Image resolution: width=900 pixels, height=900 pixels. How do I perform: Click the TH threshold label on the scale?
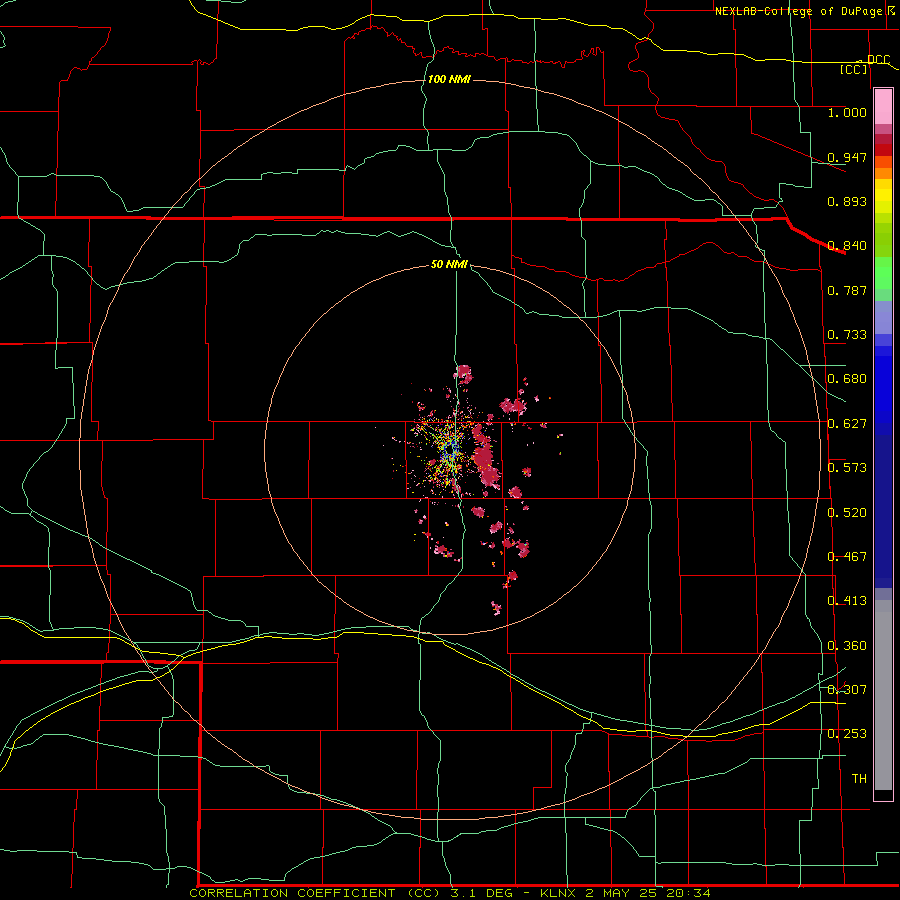point(859,779)
